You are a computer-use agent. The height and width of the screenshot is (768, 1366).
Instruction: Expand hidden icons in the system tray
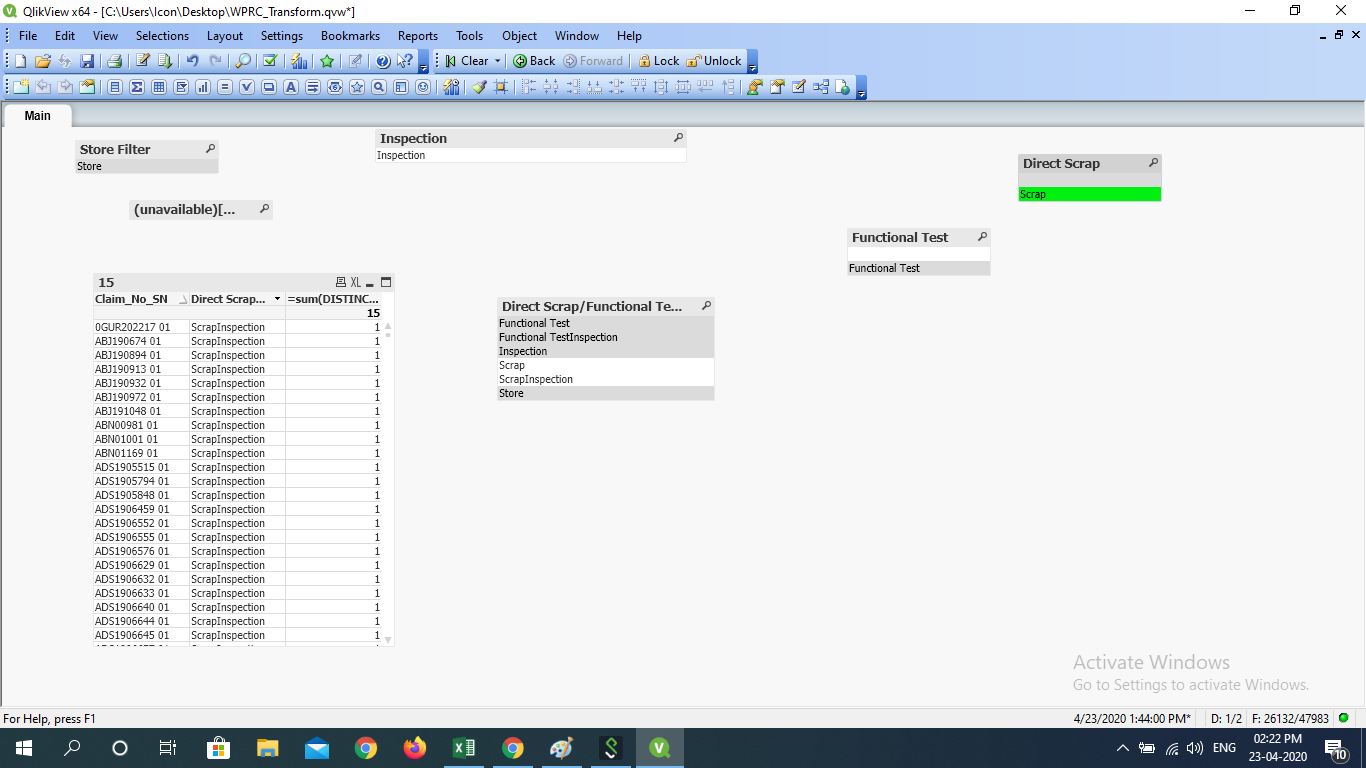tap(1122, 746)
